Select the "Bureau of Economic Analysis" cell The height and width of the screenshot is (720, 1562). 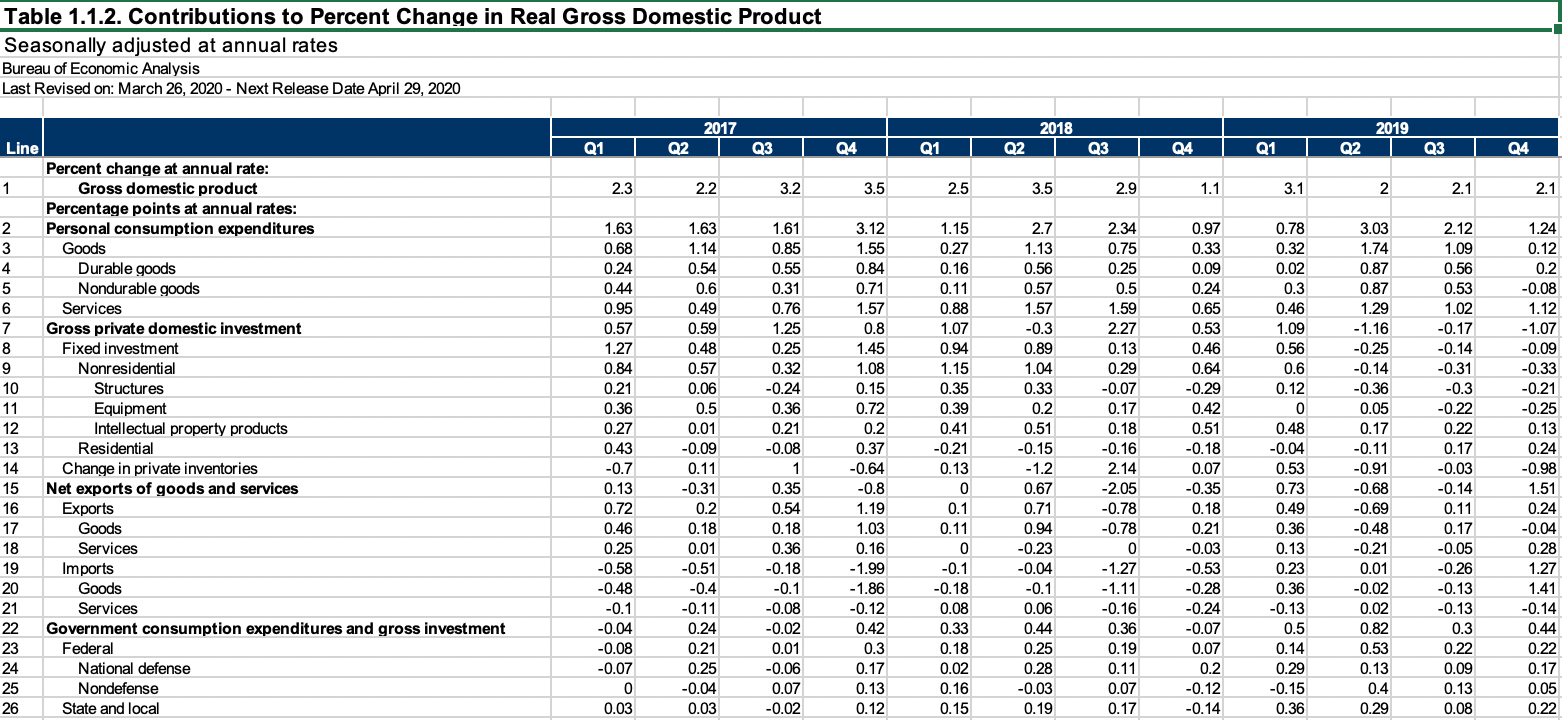[101, 68]
